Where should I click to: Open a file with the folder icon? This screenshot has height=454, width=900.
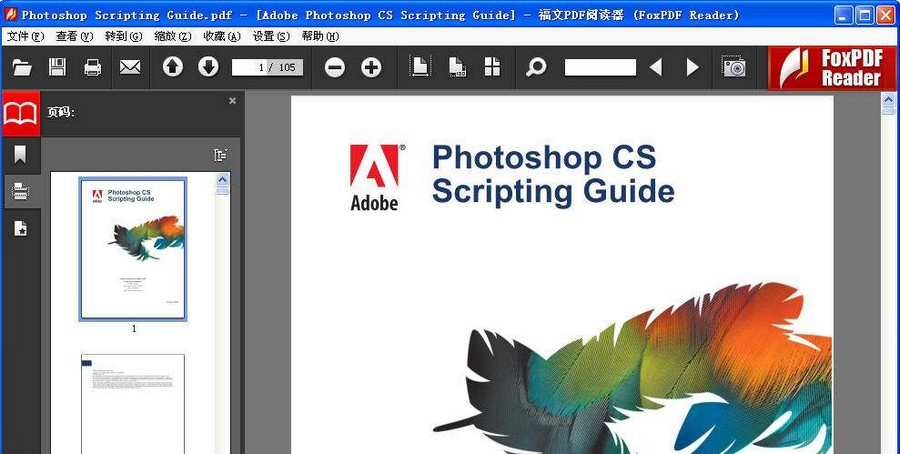[22, 68]
